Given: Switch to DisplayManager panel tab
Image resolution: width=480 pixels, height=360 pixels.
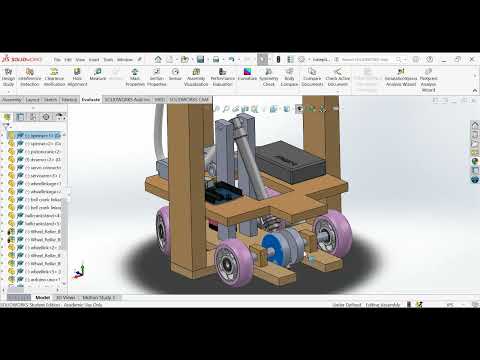Looking at the screenshot, I should pos(59,117).
